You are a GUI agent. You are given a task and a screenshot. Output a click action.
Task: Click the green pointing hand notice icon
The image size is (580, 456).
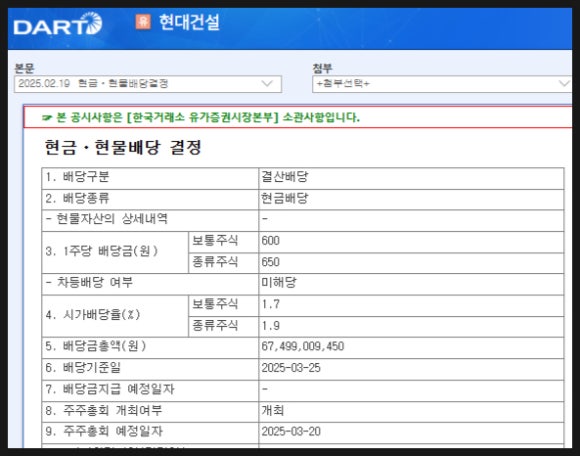click(x=47, y=118)
